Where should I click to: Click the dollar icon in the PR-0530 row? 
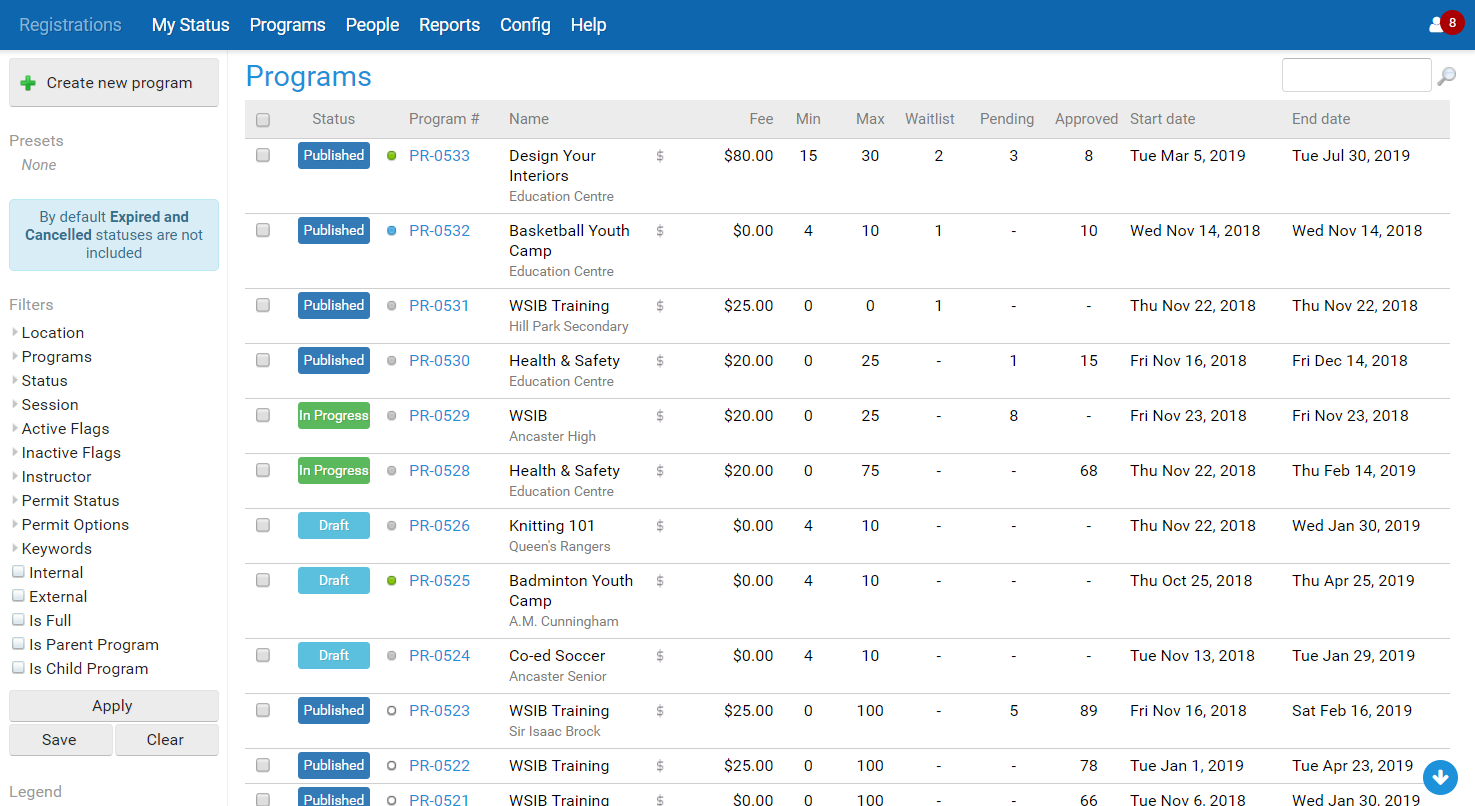tap(660, 361)
